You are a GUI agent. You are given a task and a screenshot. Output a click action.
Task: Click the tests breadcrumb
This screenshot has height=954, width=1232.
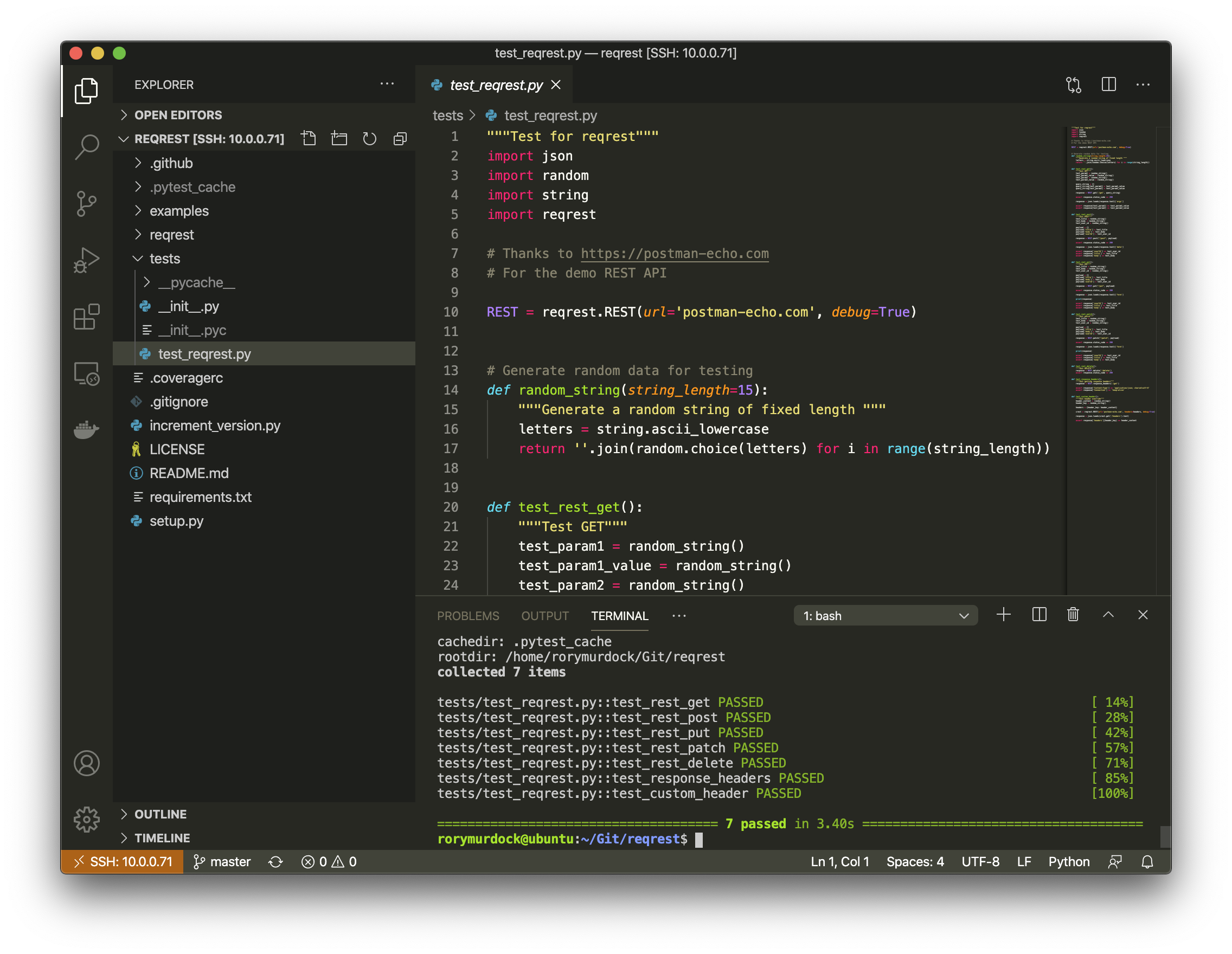[447, 115]
